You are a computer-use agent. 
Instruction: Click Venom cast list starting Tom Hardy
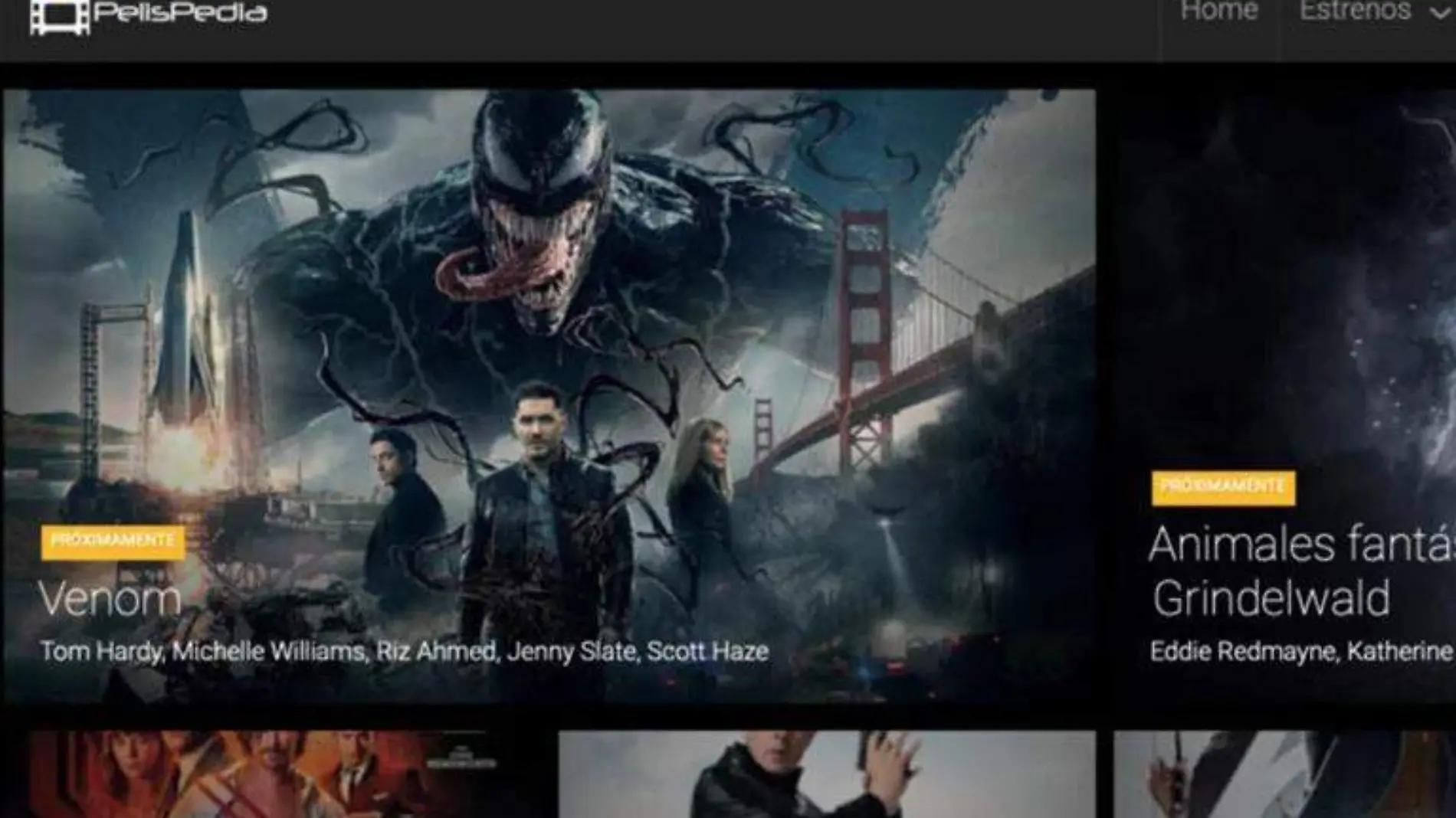(x=405, y=652)
